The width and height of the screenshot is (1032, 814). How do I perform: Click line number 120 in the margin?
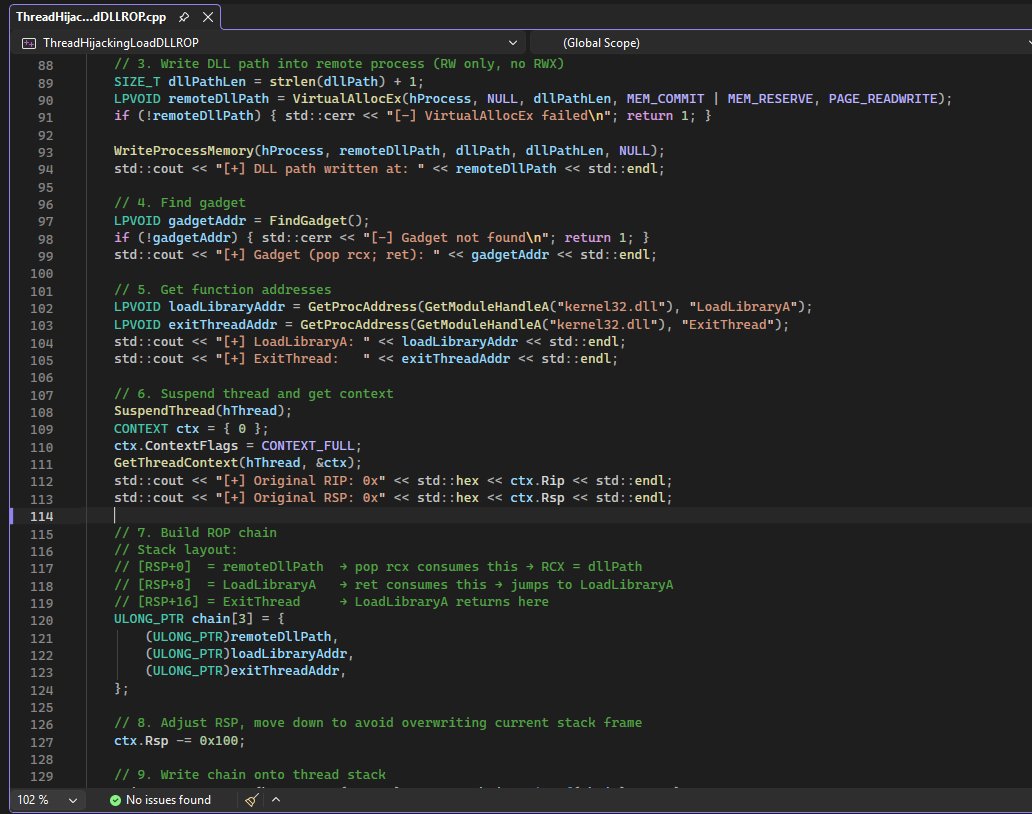(41, 621)
